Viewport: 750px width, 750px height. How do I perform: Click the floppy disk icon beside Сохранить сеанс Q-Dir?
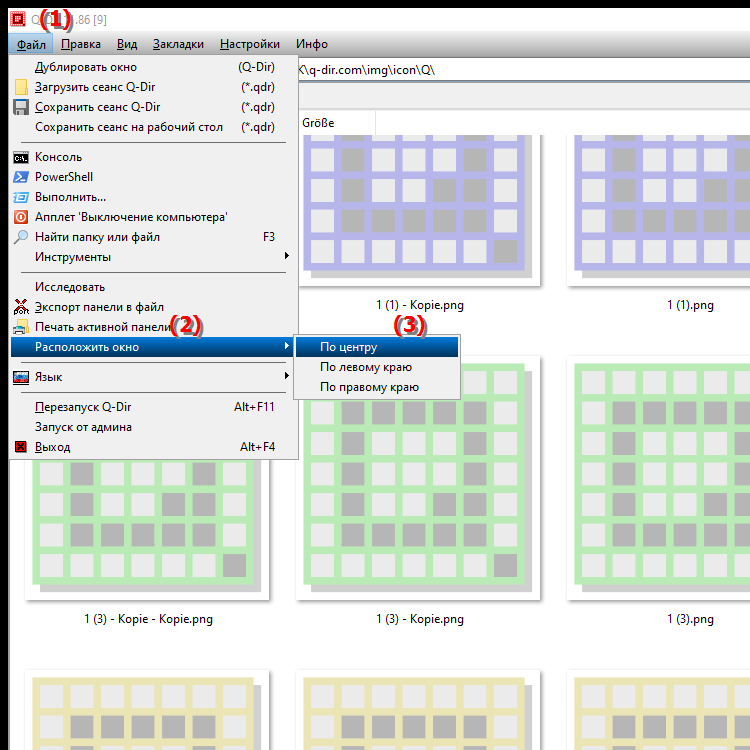click(x=21, y=107)
